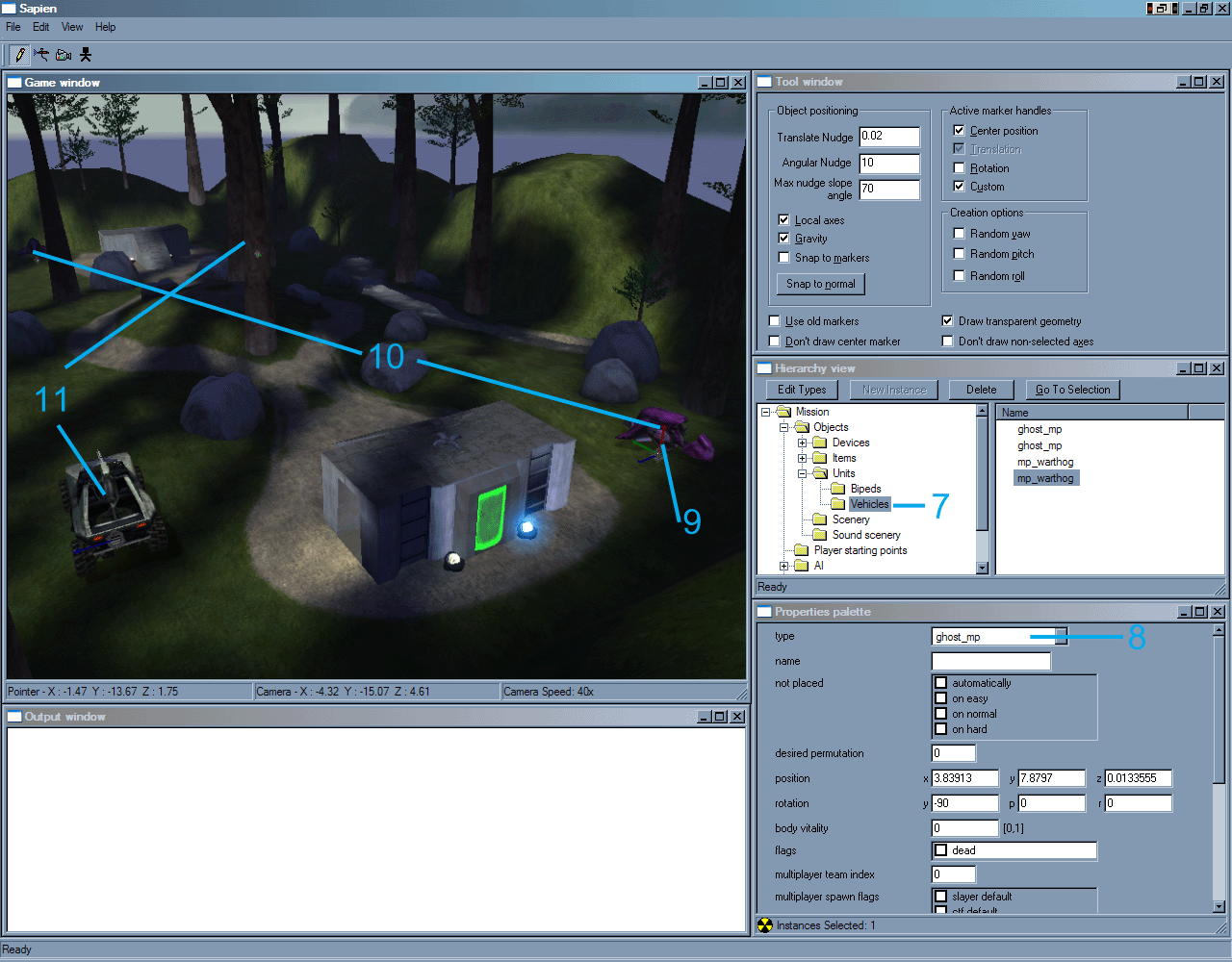The height and width of the screenshot is (962, 1232).
Task: Select Player starting points tree node
Action: tap(860, 550)
